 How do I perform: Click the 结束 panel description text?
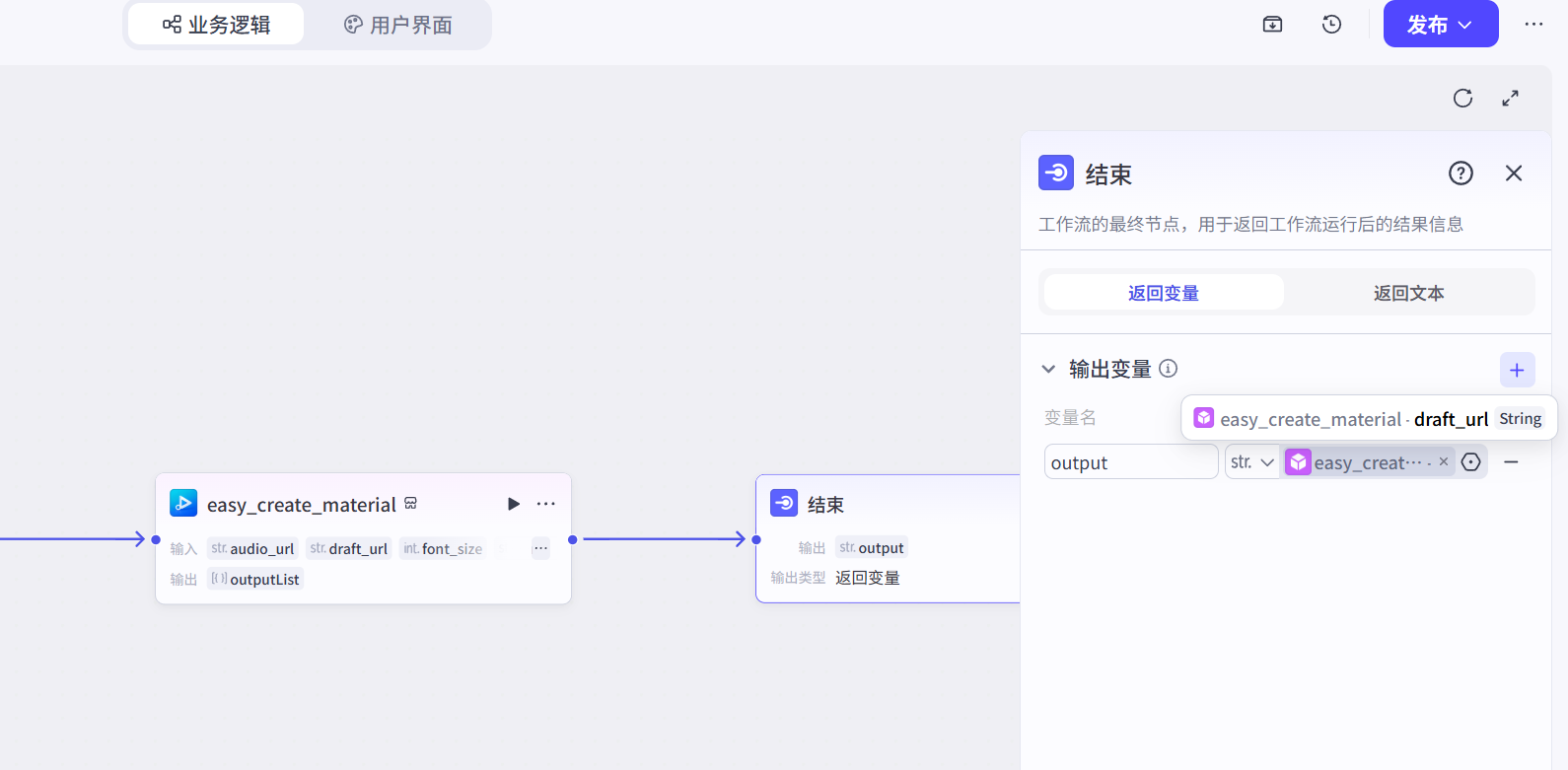click(1250, 224)
